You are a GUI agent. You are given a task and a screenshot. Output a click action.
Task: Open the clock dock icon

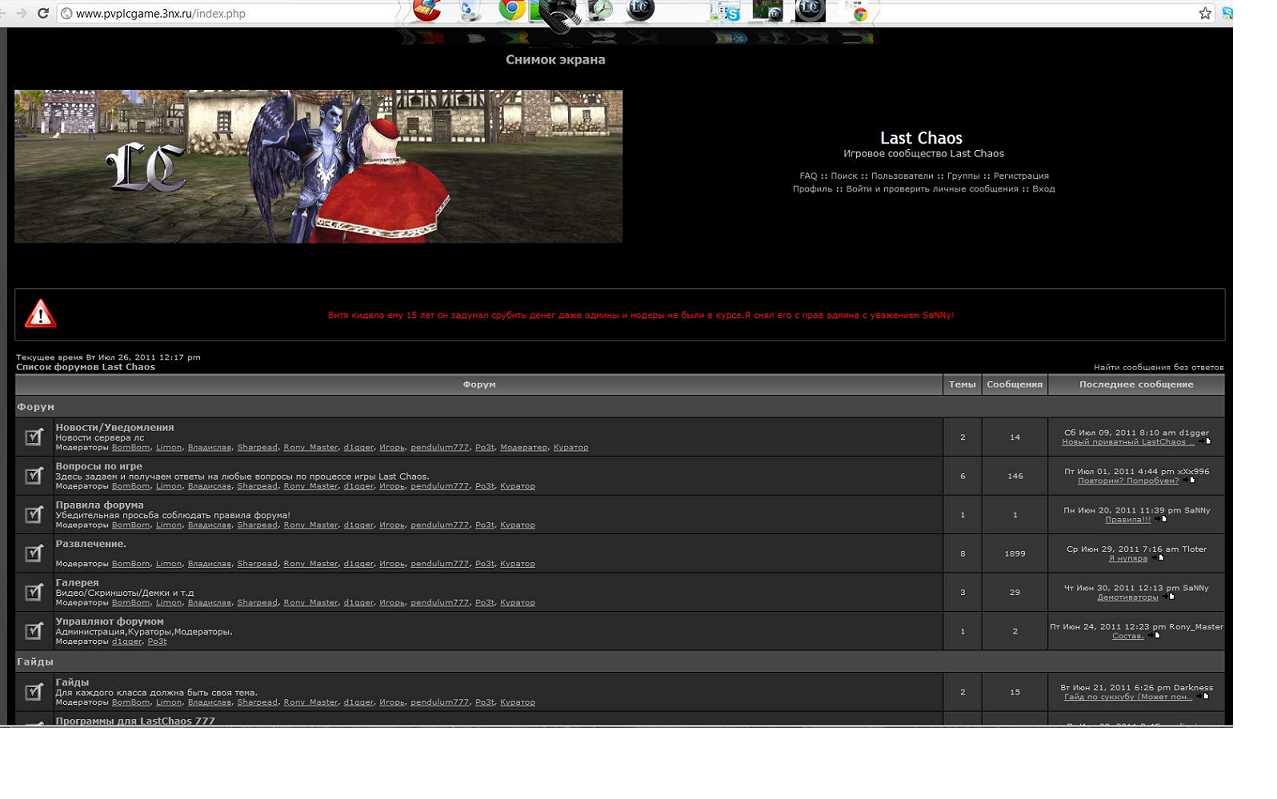[x=600, y=10]
